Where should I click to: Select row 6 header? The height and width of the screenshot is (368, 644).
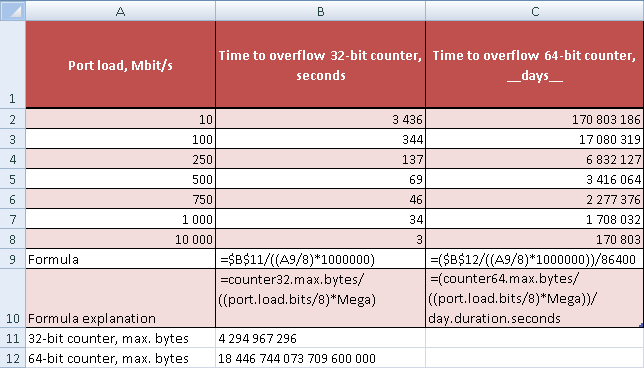click(x=13, y=199)
